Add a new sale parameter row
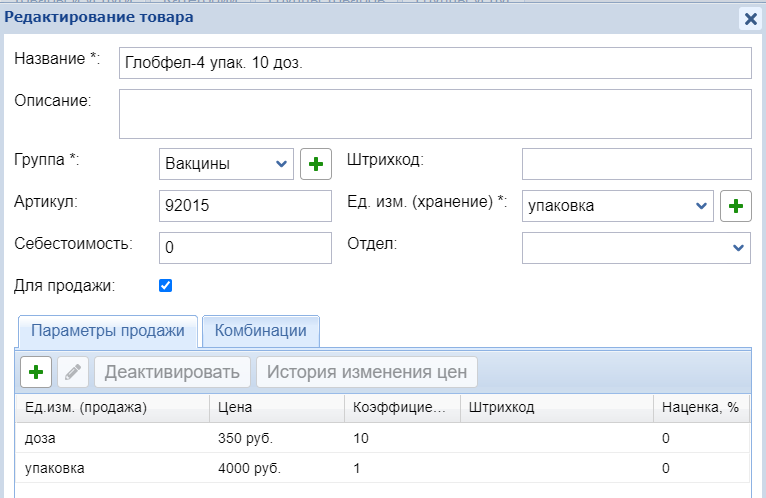 [x=37, y=373]
